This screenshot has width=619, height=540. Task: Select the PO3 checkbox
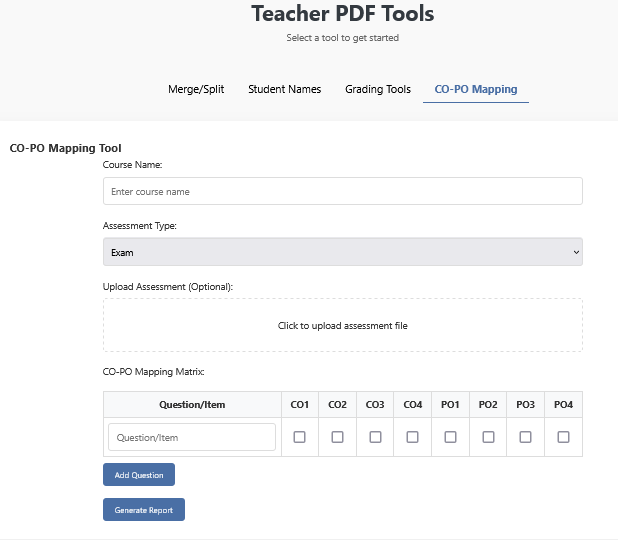tap(526, 437)
